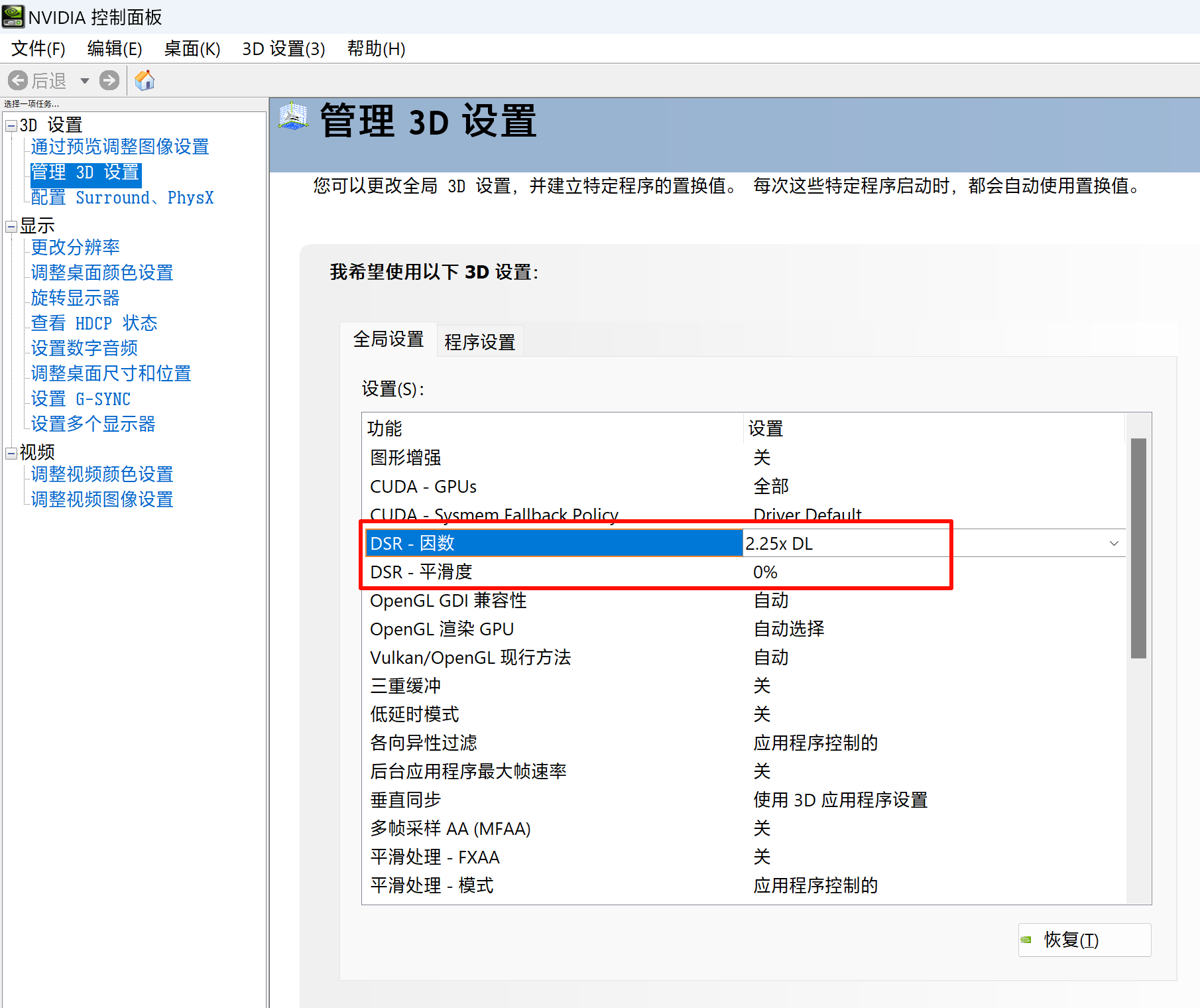This screenshot has height=1008, width=1200.
Task: Open the 帮助(H) menu
Action: [x=377, y=48]
